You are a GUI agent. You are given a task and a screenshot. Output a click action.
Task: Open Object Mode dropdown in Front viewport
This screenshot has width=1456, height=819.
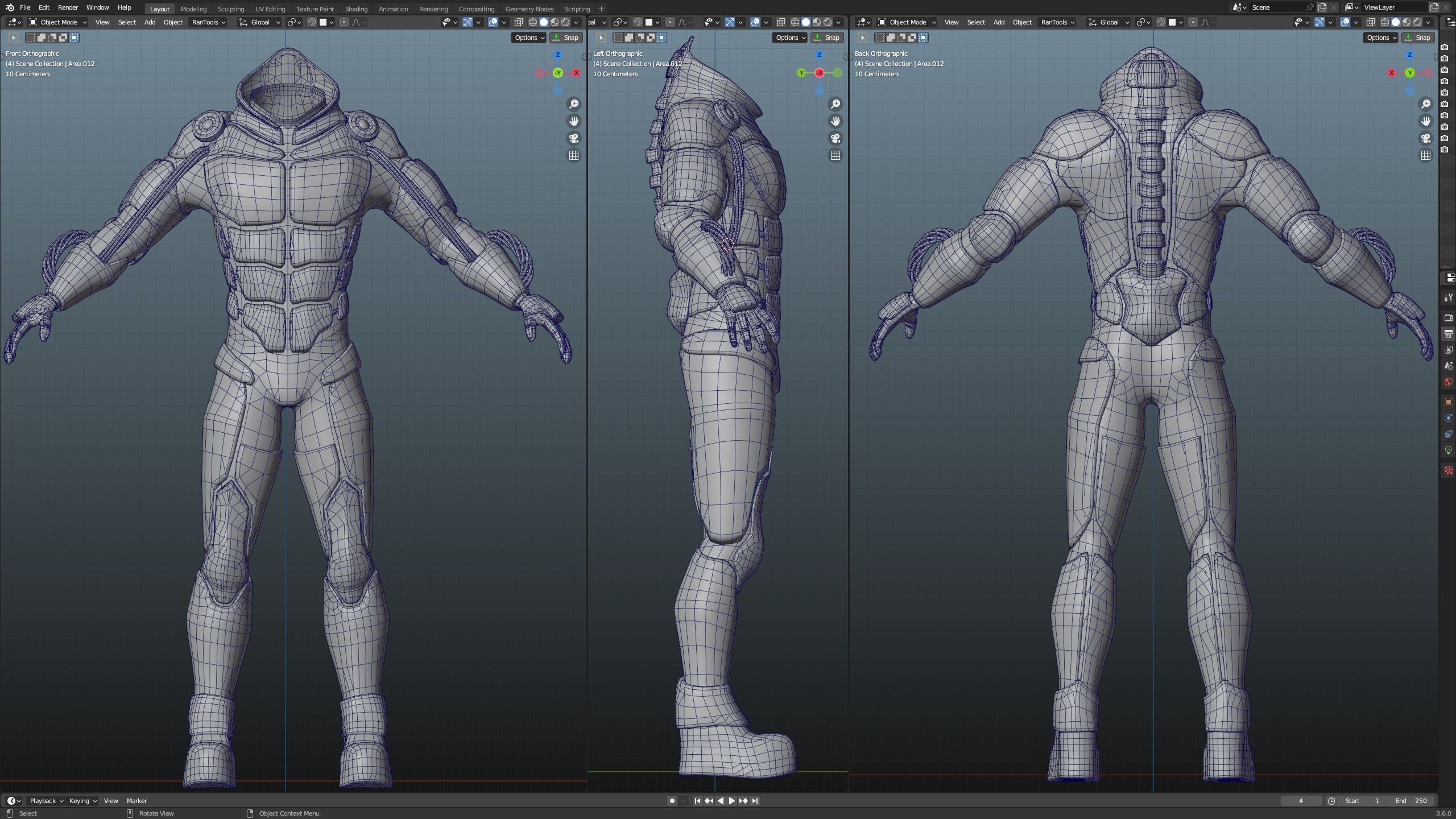point(58,22)
